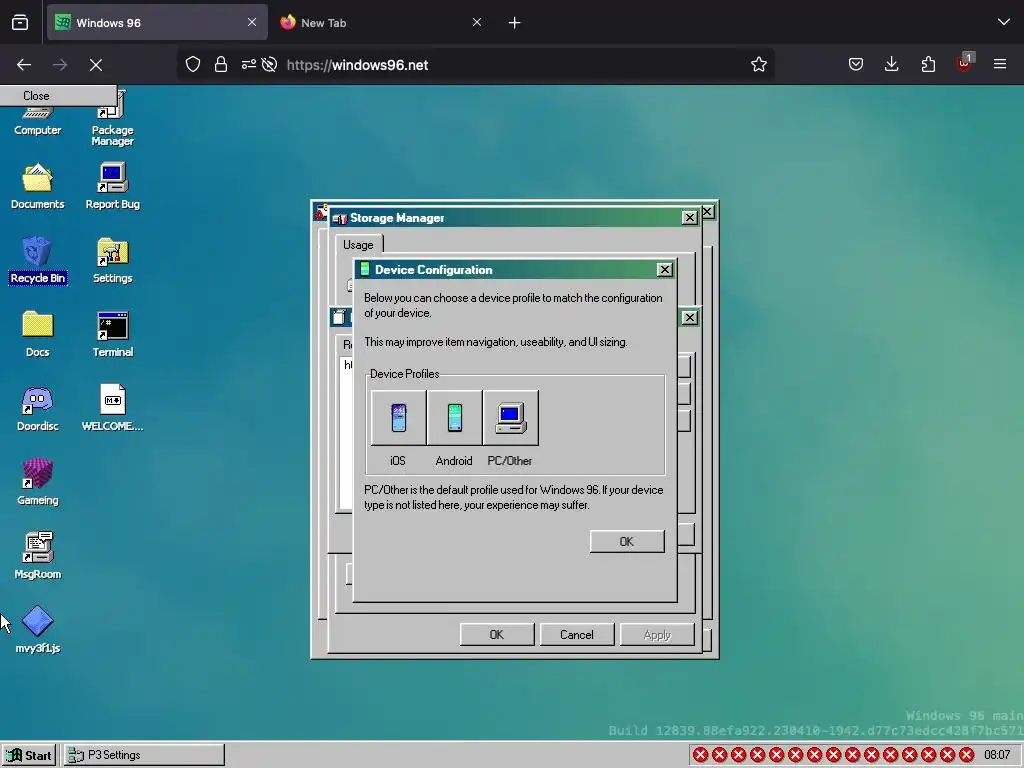The image size is (1024, 768).
Task: Click the taskbar clock showing 08:07
Action: click(997, 755)
